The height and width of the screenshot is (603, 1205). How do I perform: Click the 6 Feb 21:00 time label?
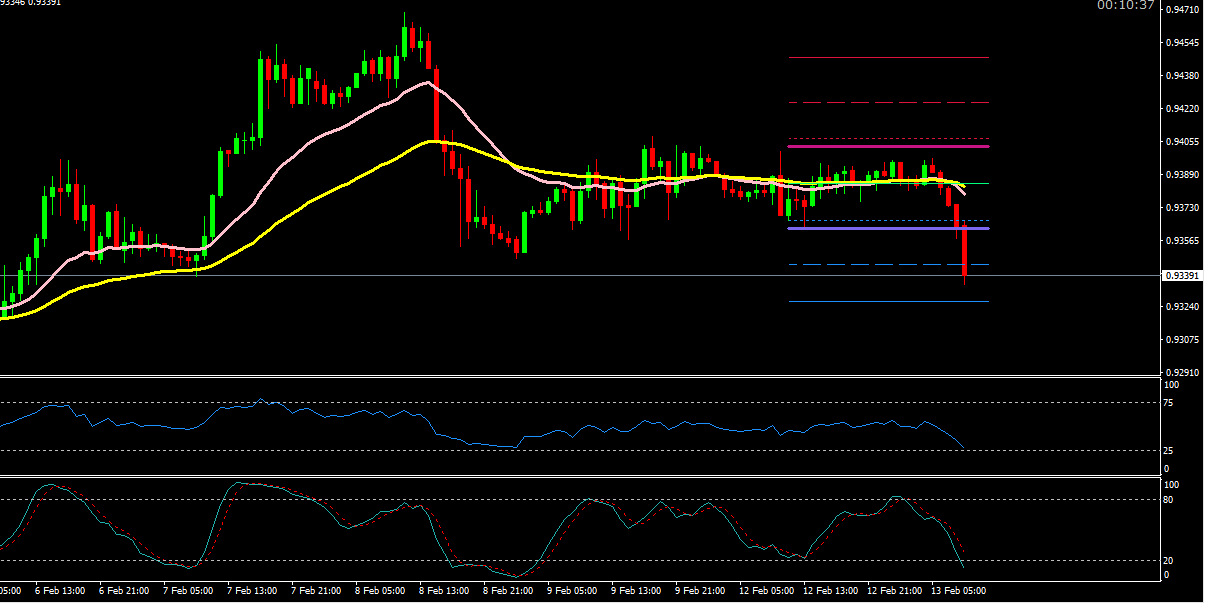[x=123, y=591]
